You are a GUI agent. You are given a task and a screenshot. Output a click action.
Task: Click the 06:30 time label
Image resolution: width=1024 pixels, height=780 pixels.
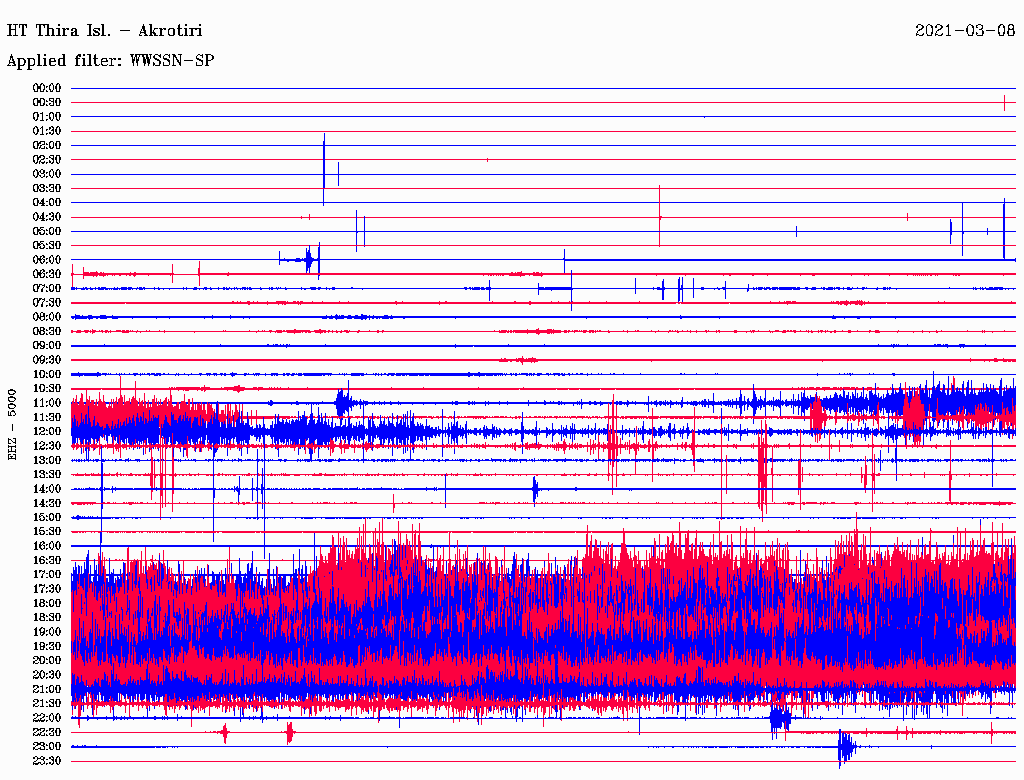click(x=47, y=274)
